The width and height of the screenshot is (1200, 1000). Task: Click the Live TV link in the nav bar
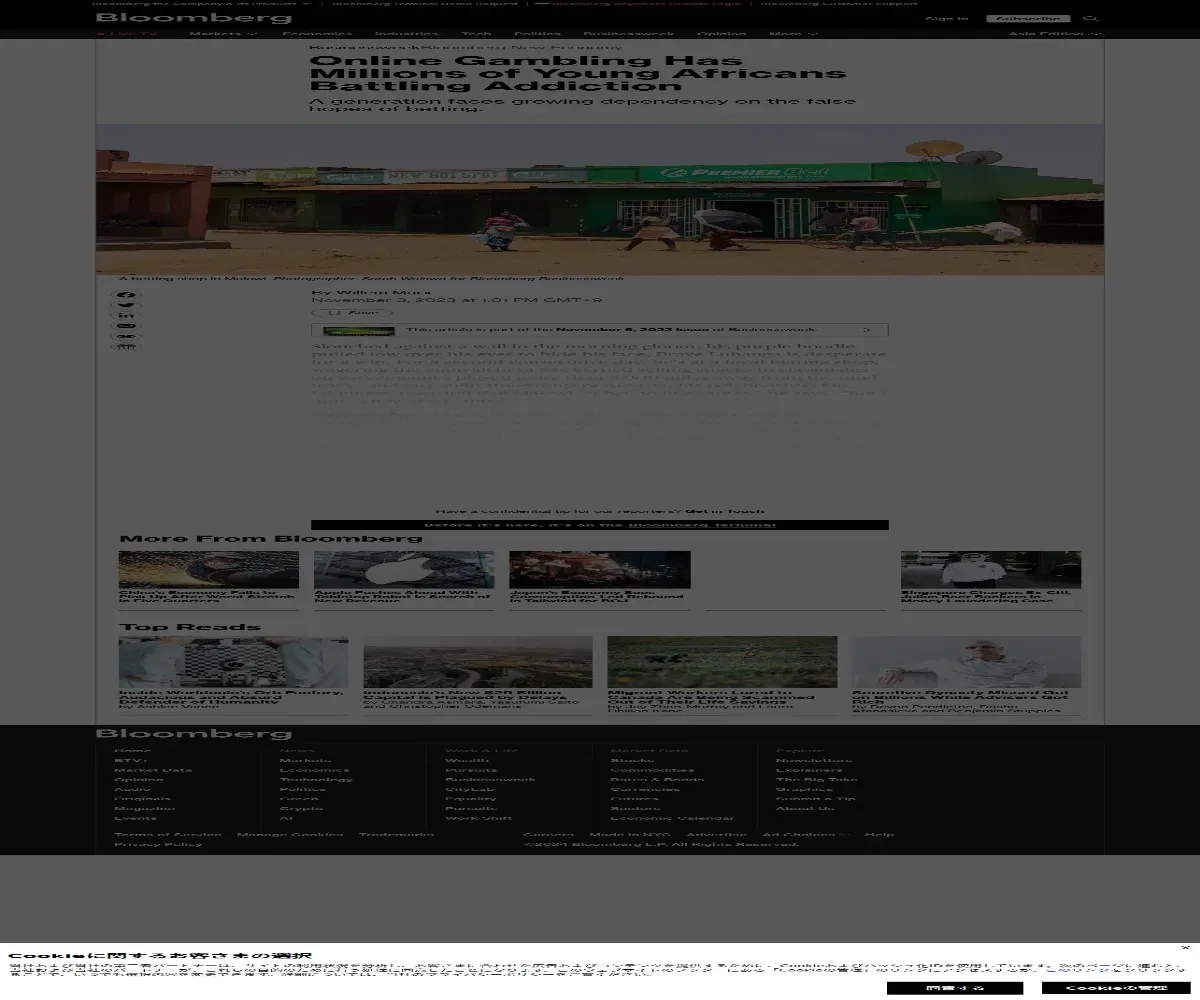(128, 34)
